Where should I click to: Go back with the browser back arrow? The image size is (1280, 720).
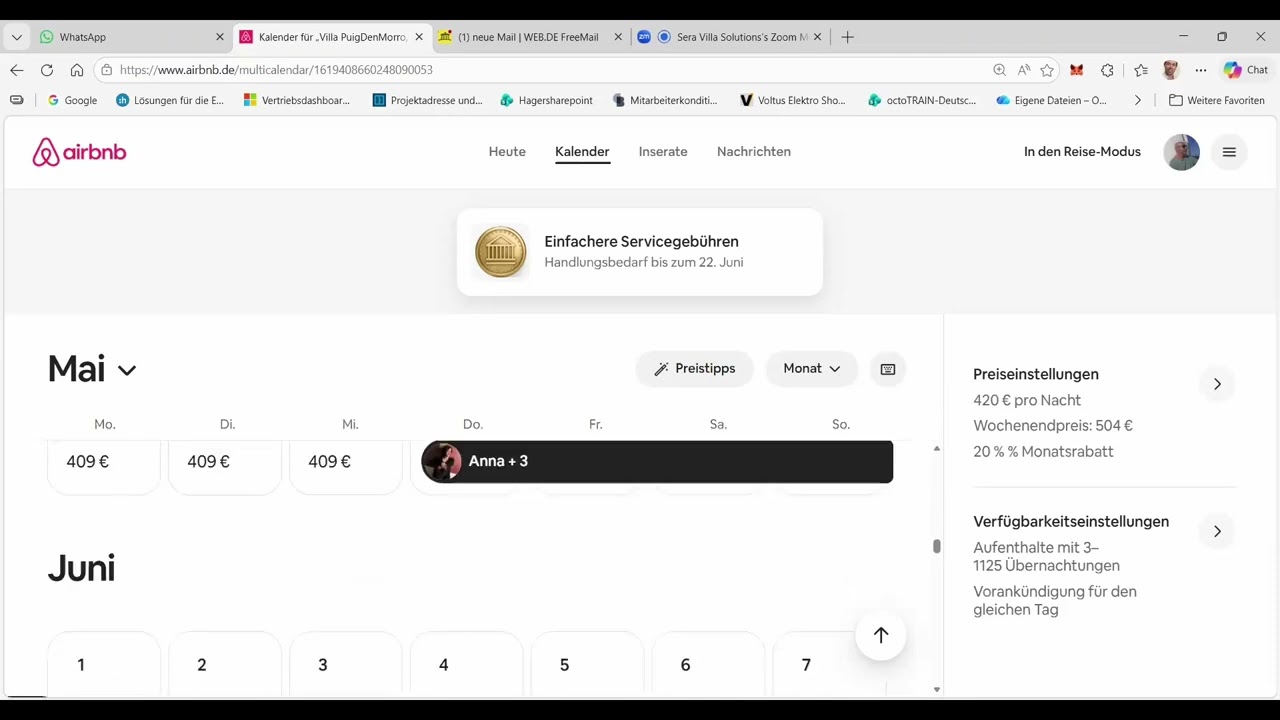click(x=17, y=70)
